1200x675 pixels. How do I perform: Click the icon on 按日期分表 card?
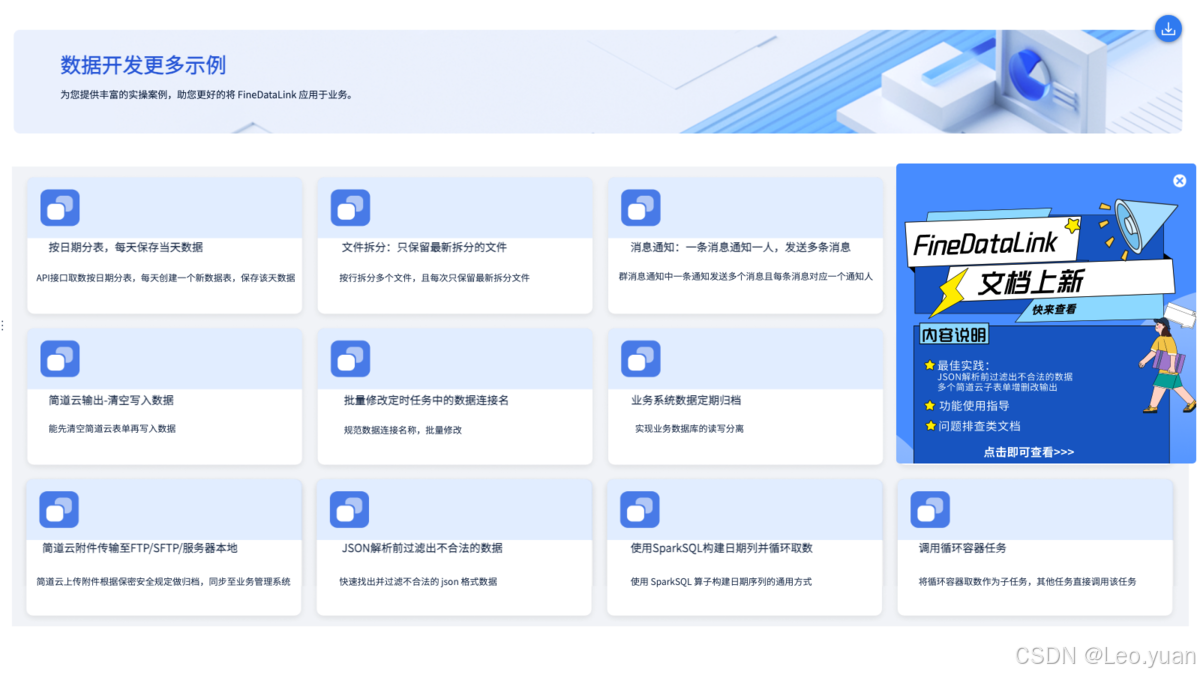[60, 208]
